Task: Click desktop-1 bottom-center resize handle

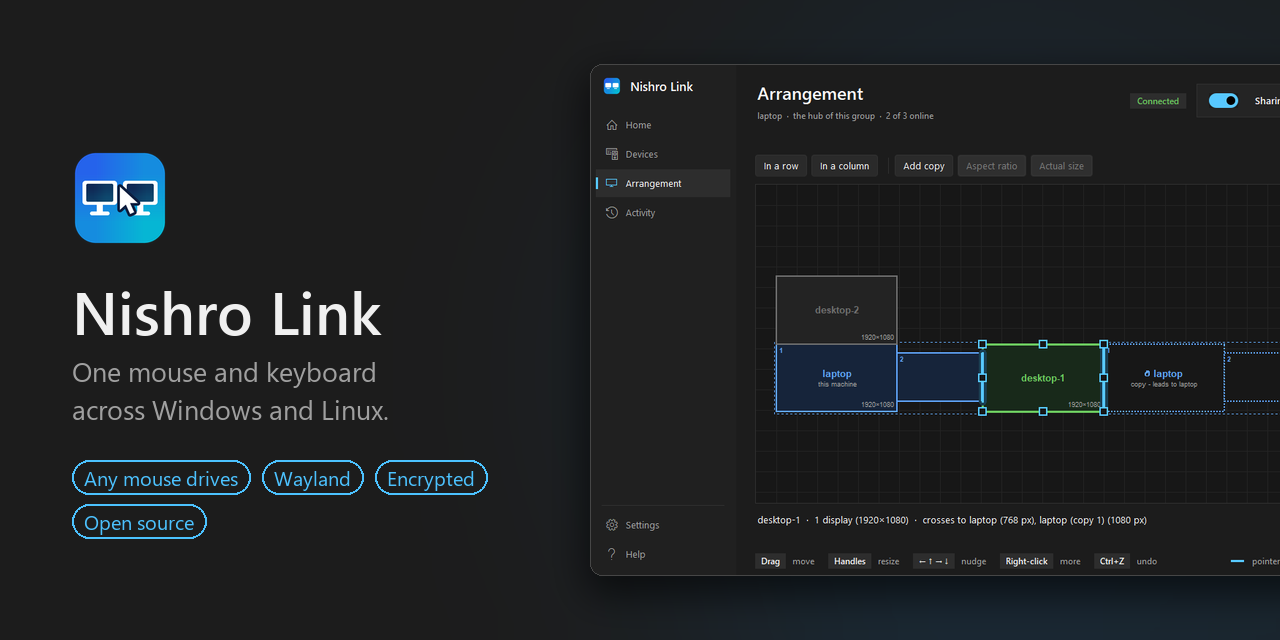Action: click(x=1043, y=411)
